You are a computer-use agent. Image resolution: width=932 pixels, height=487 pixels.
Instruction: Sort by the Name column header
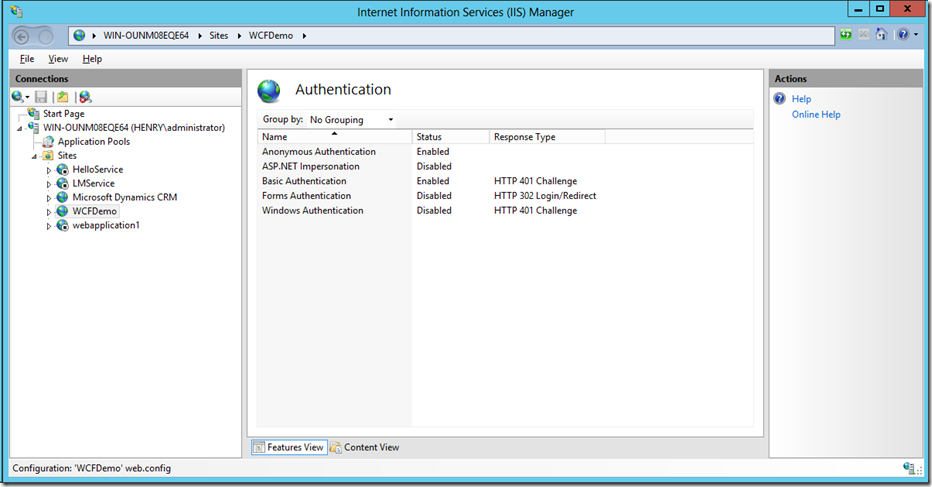click(334, 137)
